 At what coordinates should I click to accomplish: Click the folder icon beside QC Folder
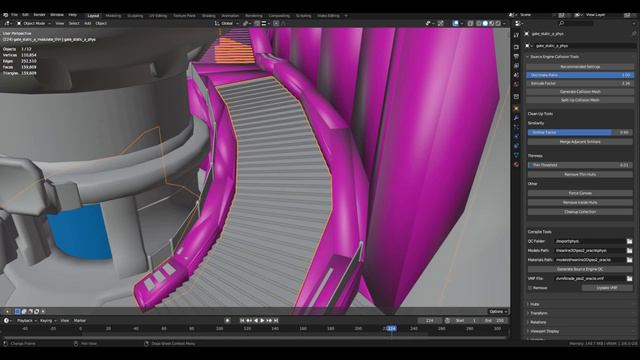[629, 241]
